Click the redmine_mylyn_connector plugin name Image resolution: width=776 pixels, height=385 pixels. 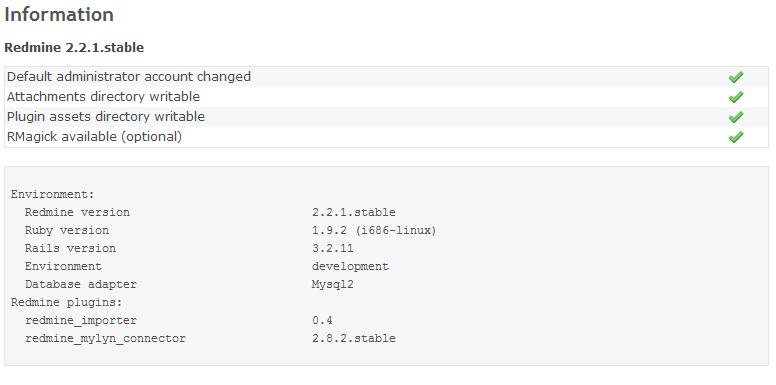(x=105, y=339)
